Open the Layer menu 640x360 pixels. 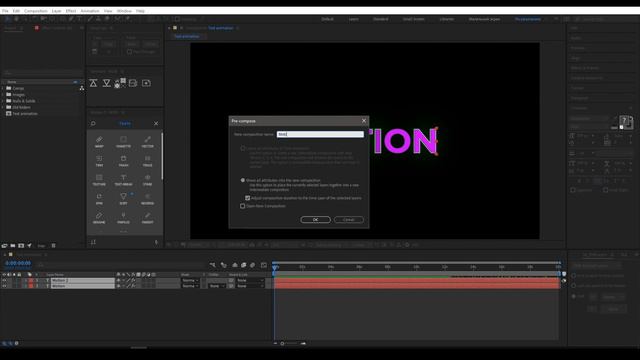[57, 11]
